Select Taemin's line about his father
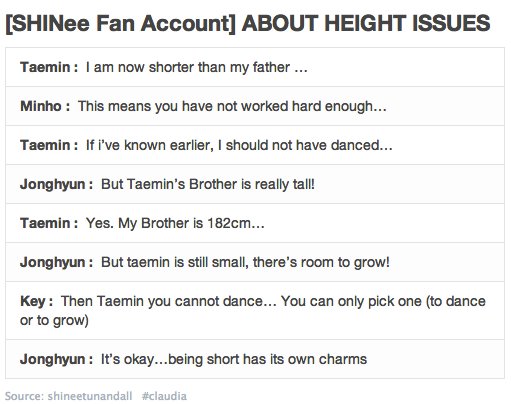Viewport: 511px width, 404px height. (255, 67)
